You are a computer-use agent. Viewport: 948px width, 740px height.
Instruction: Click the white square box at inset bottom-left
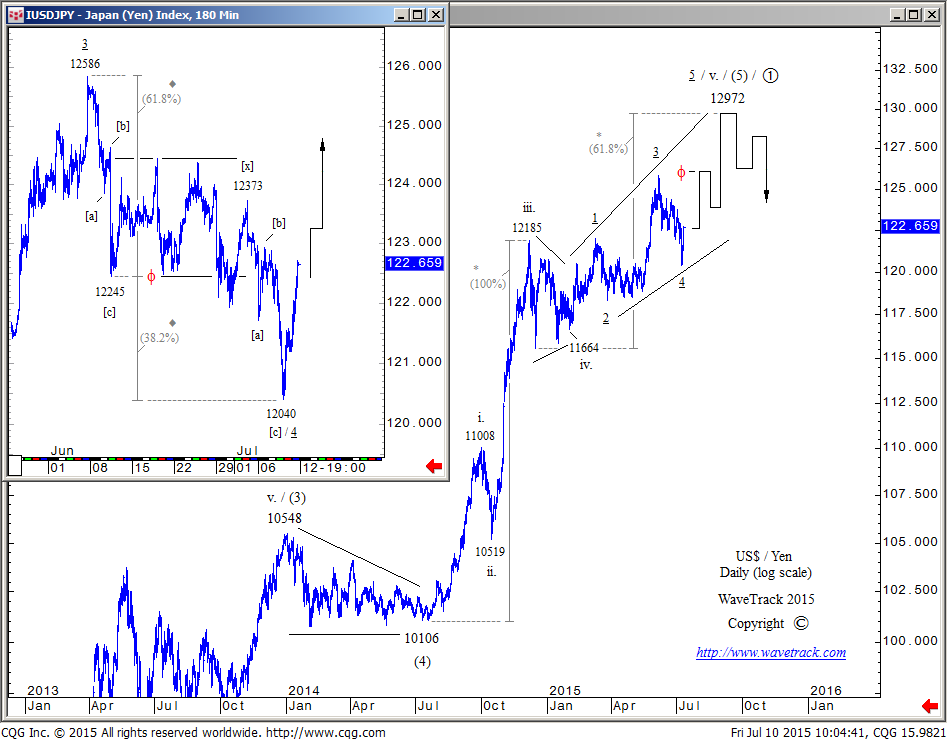(14, 465)
